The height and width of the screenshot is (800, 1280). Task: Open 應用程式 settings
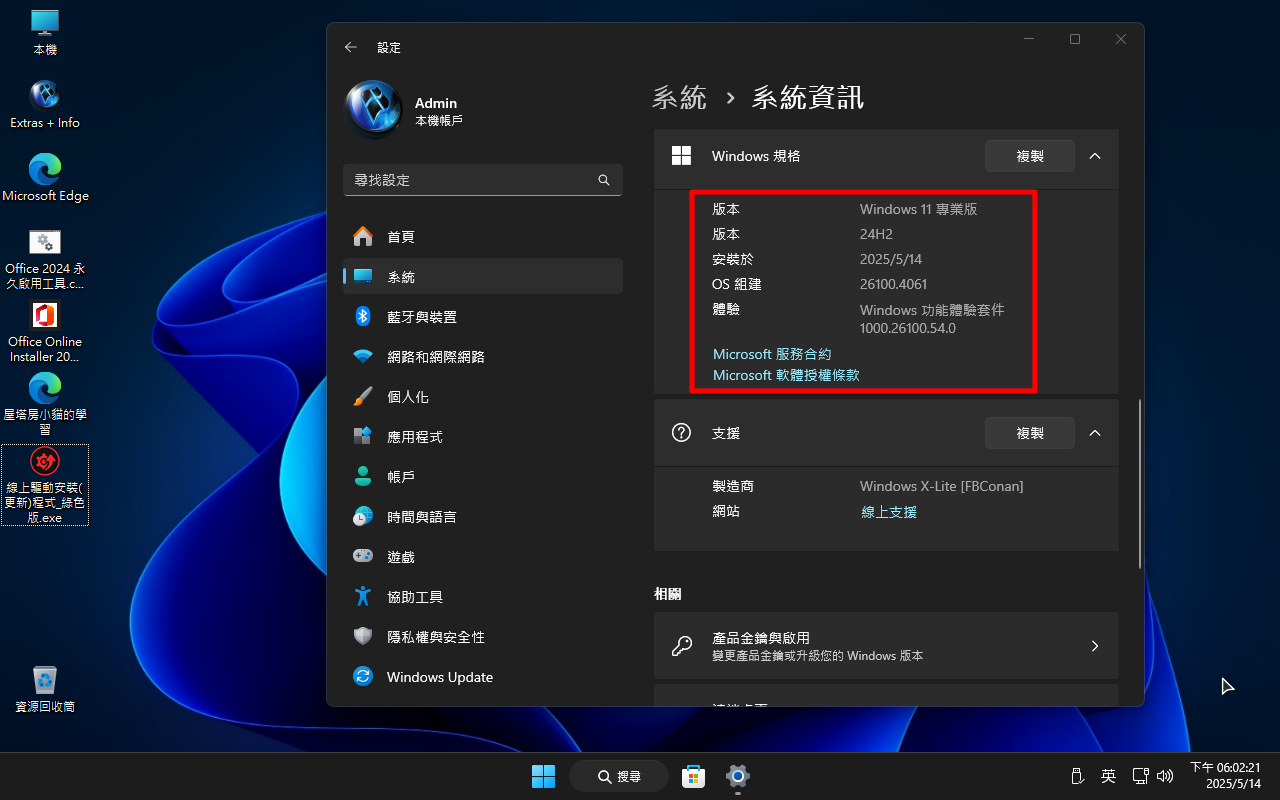(482, 437)
